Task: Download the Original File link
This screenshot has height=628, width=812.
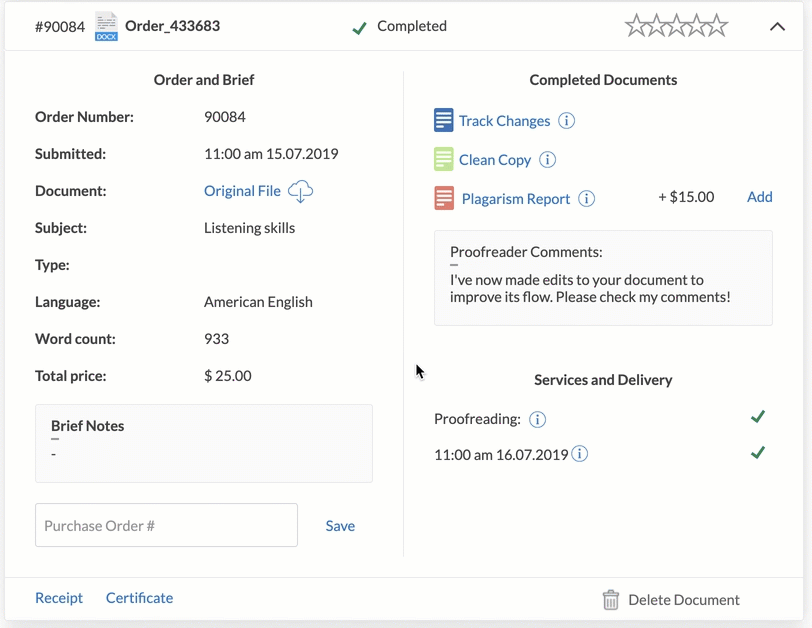Action: pyautogui.click(x=242, y=191)
